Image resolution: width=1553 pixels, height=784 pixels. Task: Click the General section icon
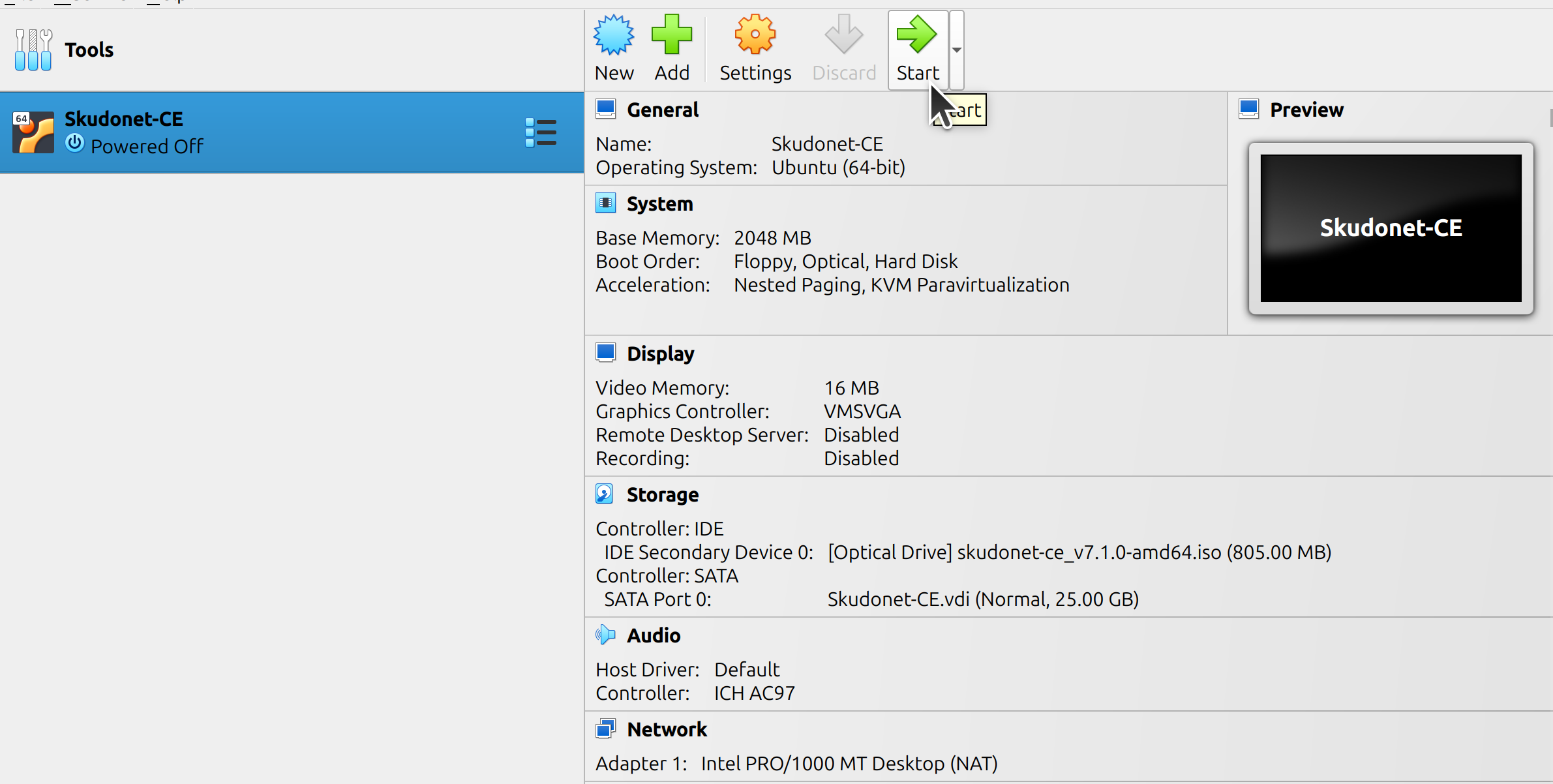pos(606,108)
